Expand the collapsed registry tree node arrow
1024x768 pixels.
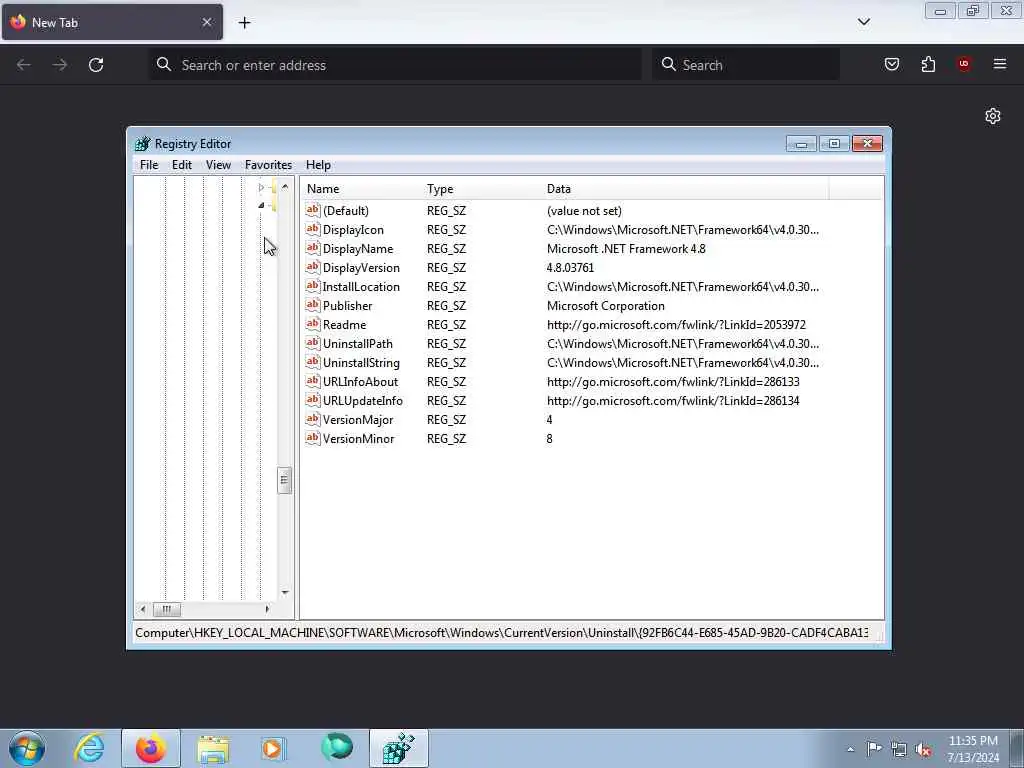pyautogui.click(x=261, y=187)
